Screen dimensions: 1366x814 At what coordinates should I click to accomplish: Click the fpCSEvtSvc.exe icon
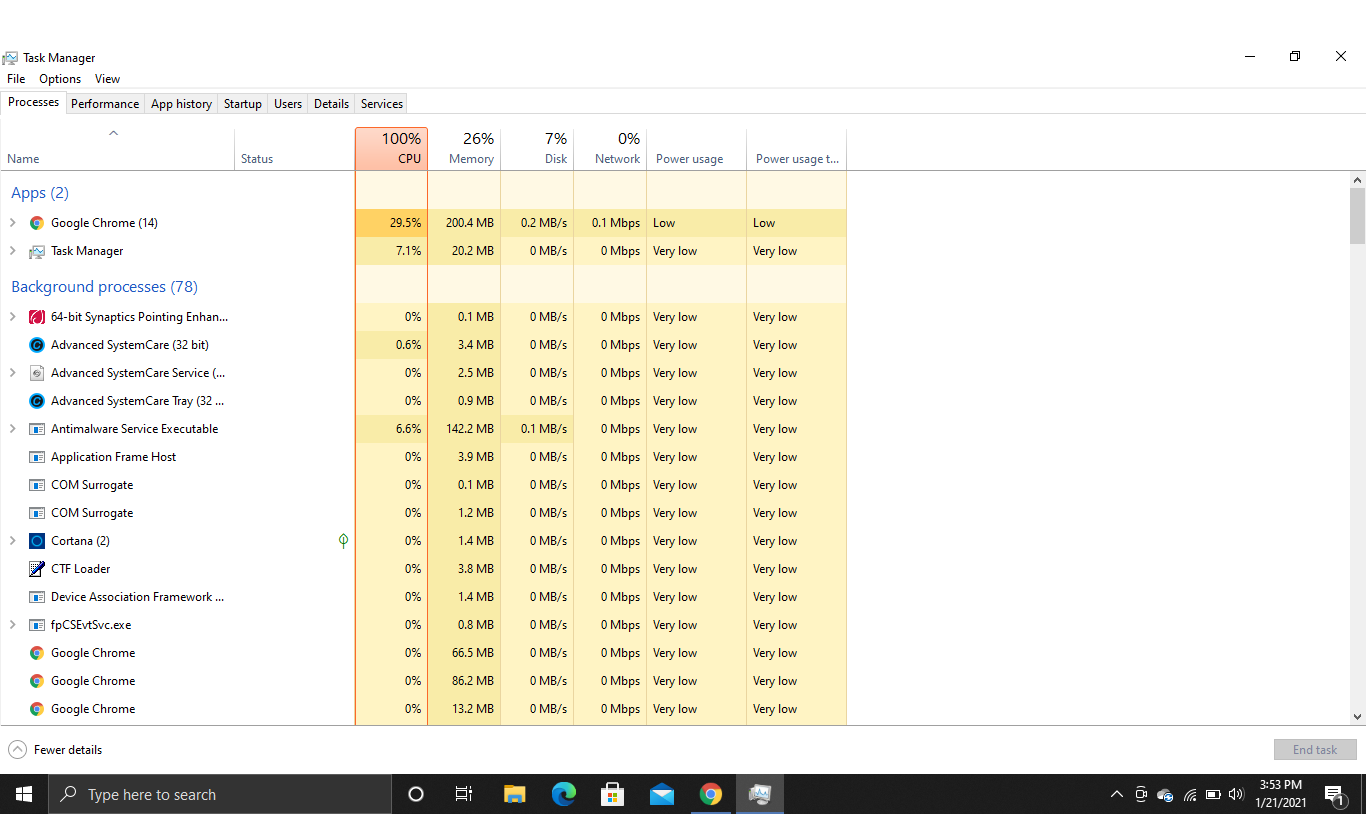(37, 625)
